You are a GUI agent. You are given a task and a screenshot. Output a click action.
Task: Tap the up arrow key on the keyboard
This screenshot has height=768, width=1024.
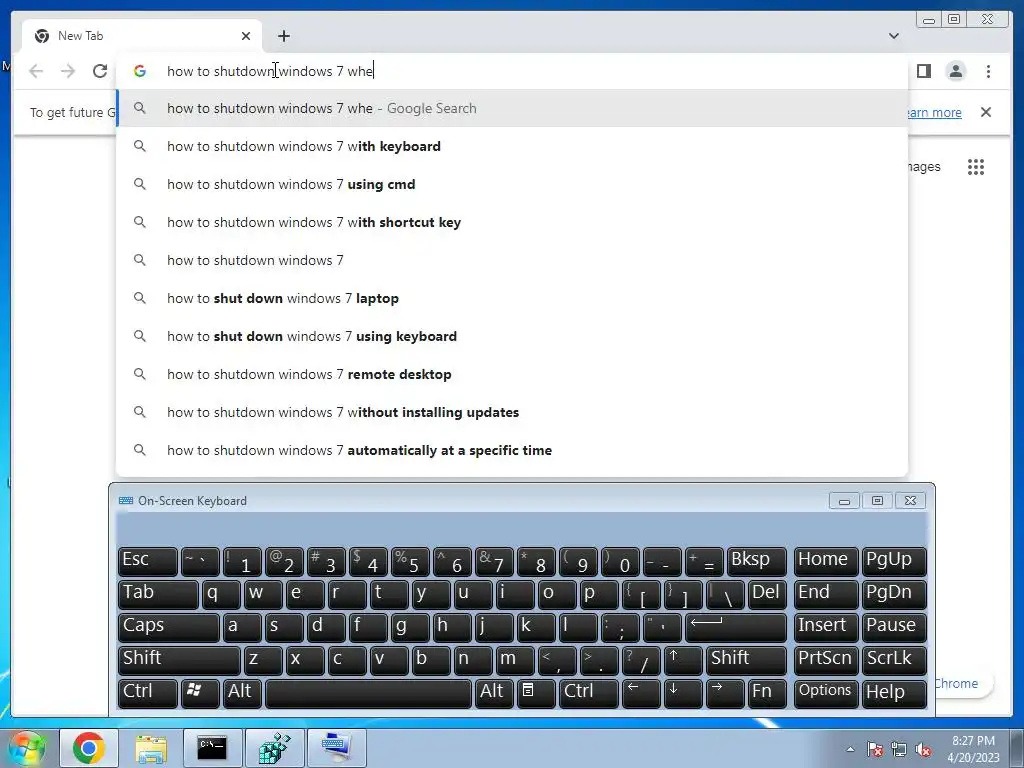[682, 660]
